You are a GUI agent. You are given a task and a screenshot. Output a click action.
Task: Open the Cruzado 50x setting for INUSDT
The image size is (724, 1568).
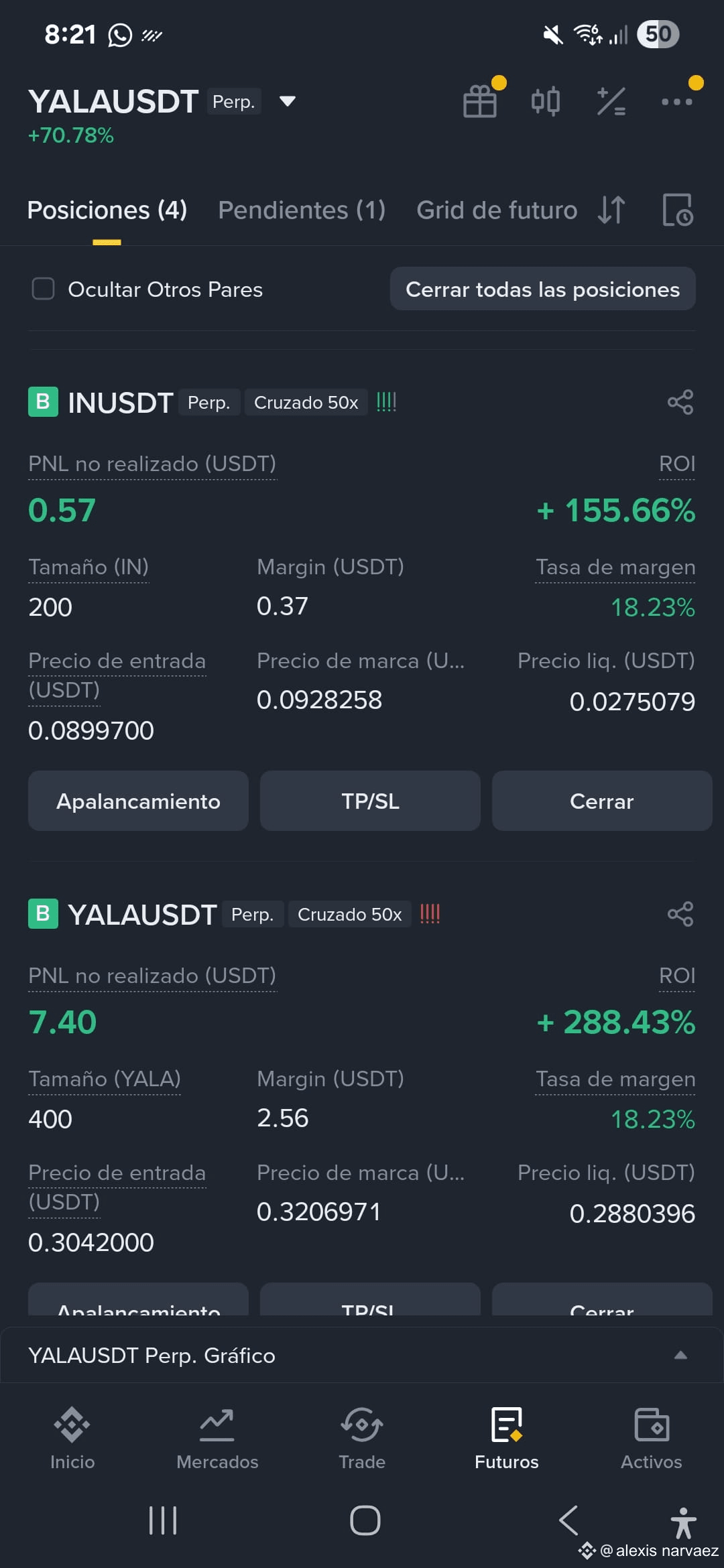point(306,402)
